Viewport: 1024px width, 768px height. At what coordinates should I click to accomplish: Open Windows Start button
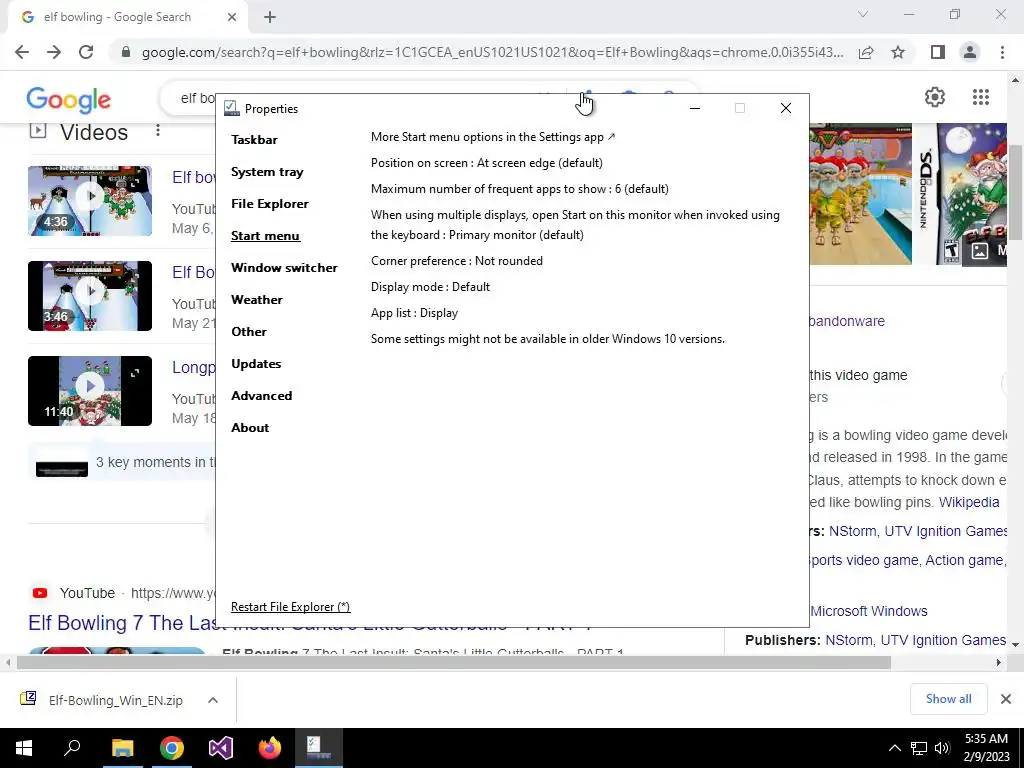coord(24,748)
